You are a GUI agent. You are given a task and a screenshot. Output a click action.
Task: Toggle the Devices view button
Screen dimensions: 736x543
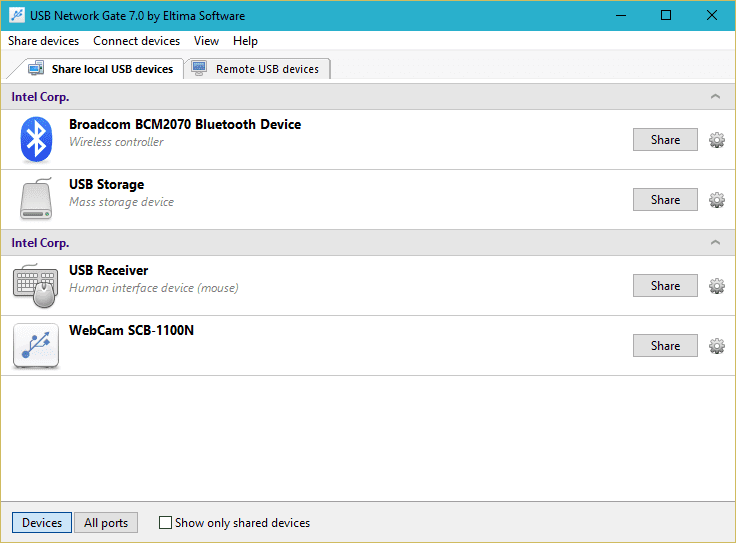(42, 523)
